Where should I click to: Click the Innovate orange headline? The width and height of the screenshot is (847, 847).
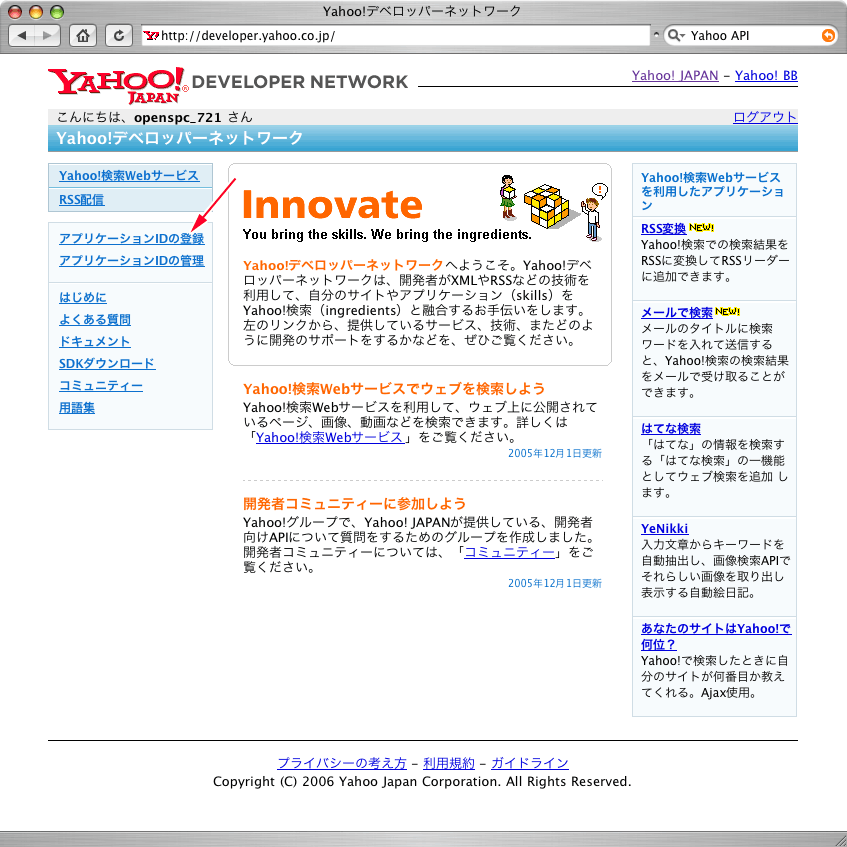point(332,205)
